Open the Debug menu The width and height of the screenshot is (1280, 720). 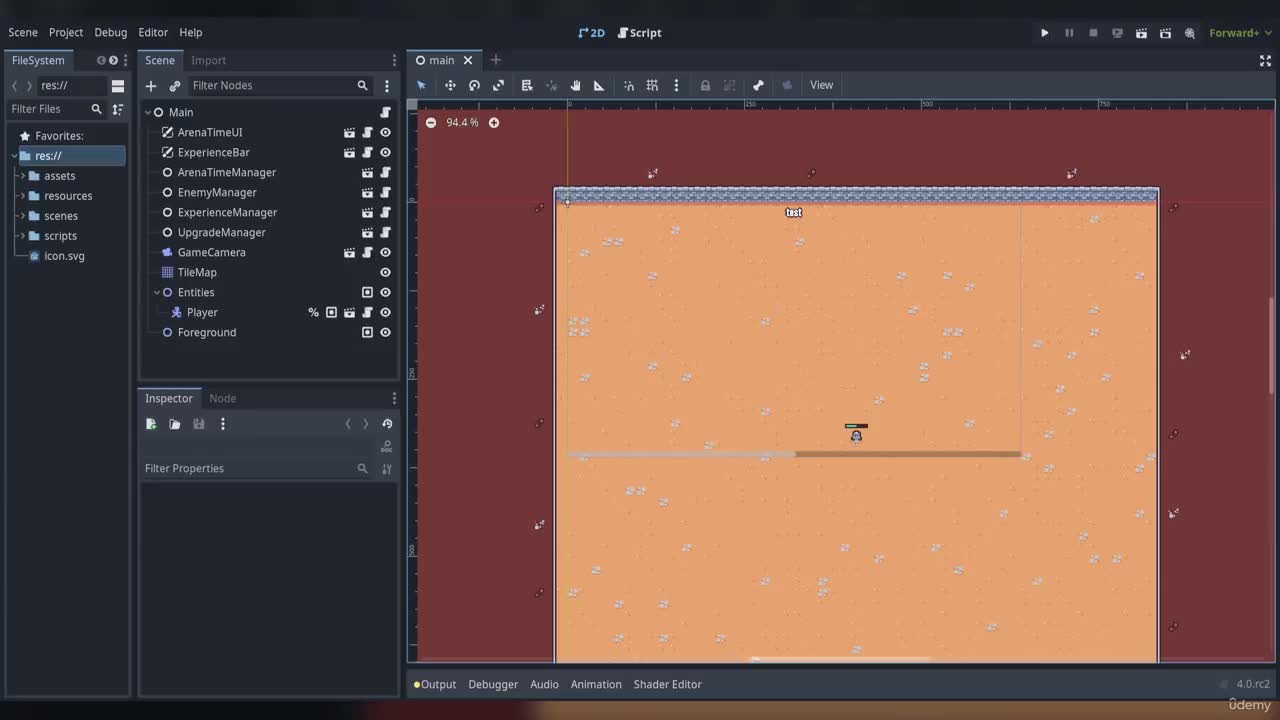111,33
